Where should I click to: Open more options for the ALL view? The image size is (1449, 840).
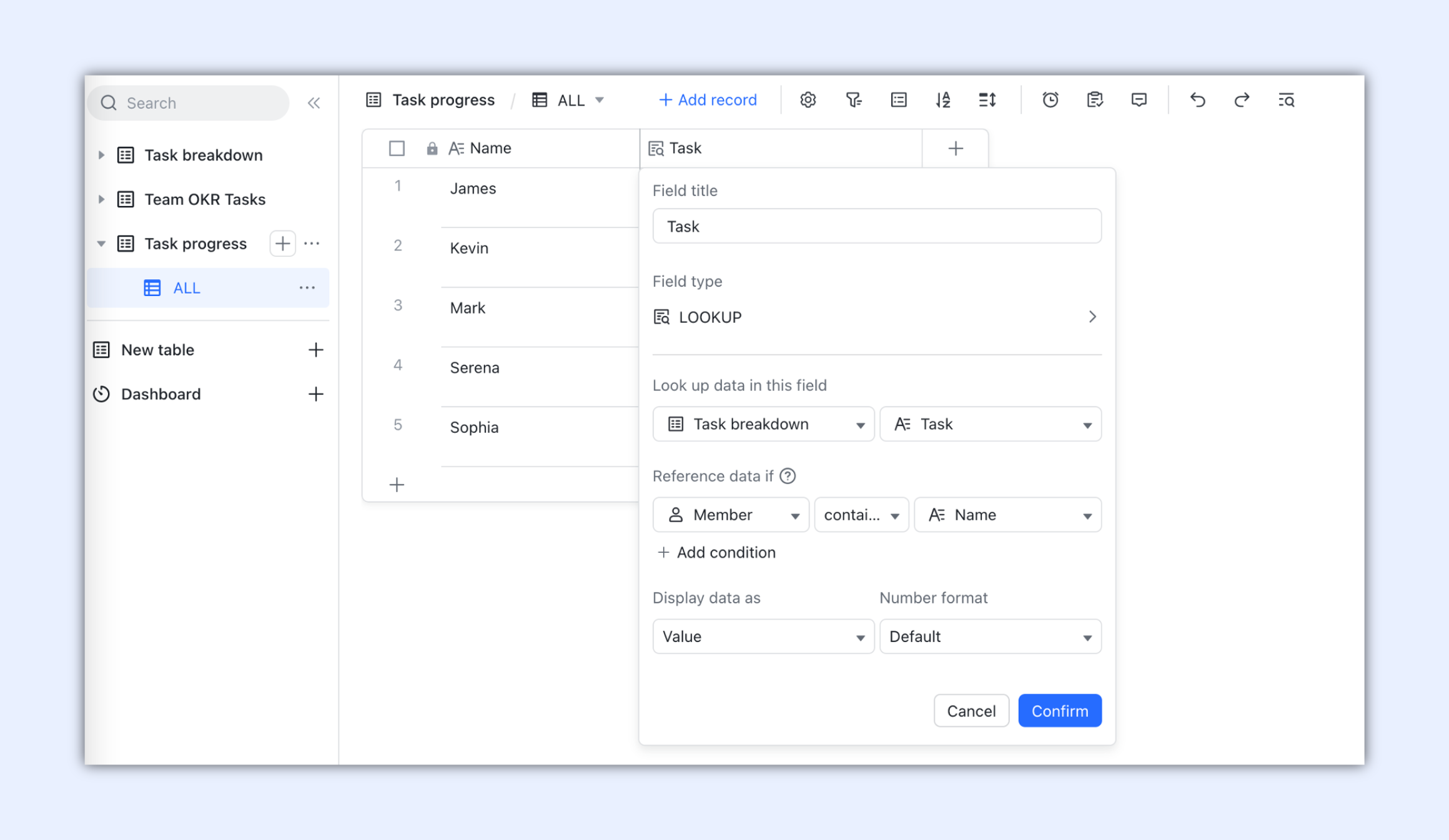(307, 288)
